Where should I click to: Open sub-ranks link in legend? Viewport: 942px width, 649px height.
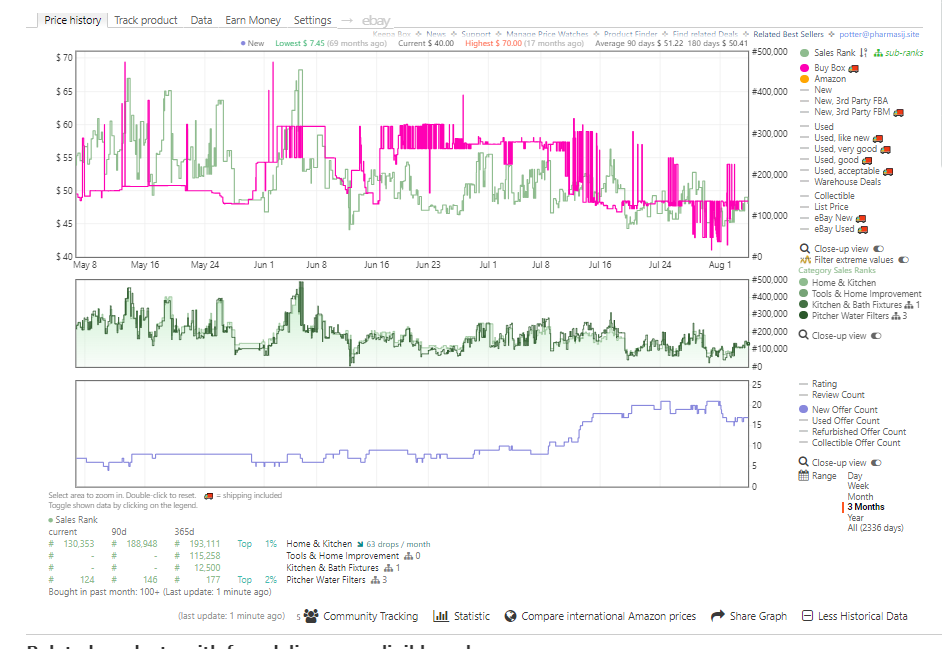pos(899,53)
